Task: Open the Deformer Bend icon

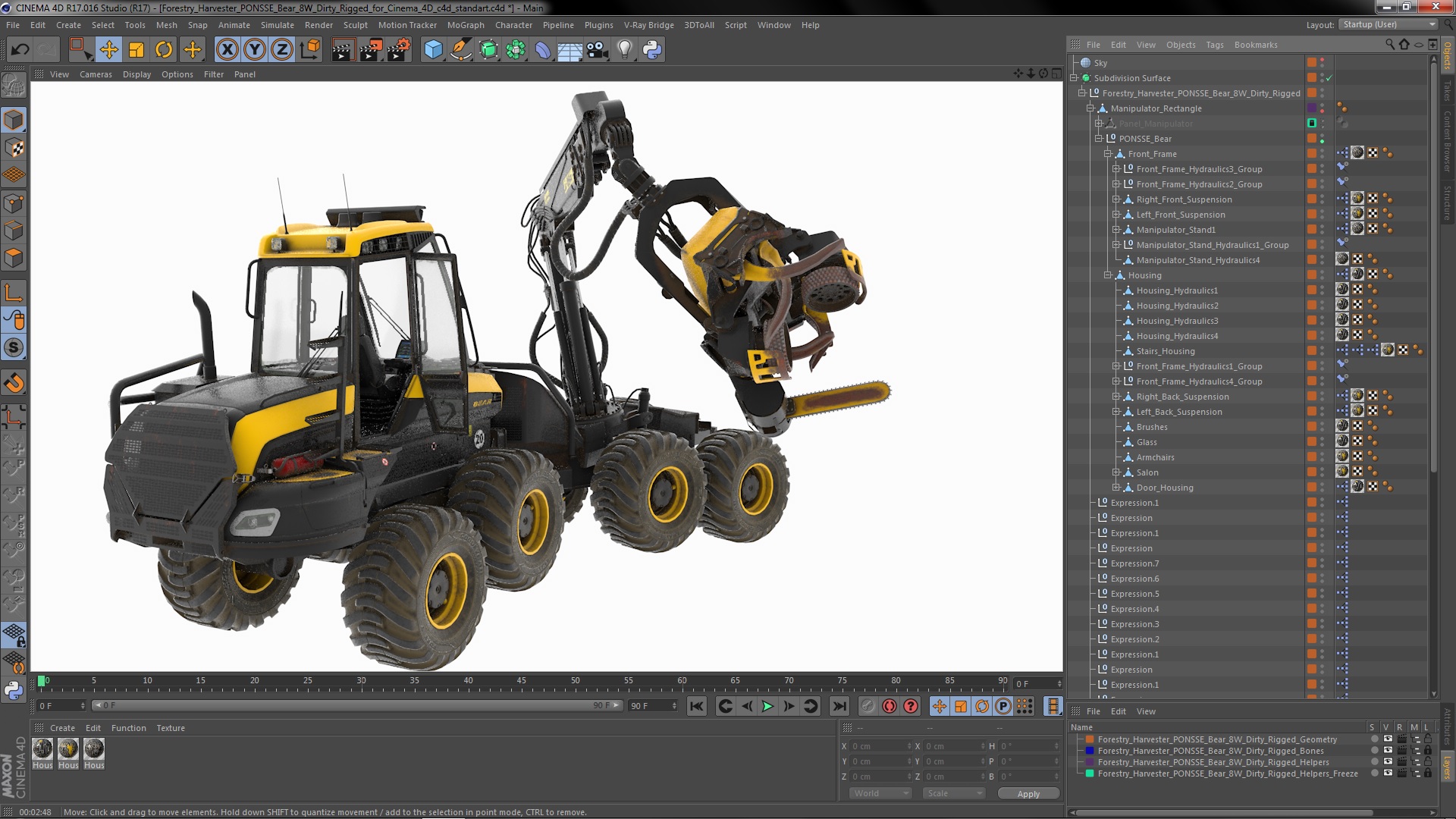Action: [543, 50]
